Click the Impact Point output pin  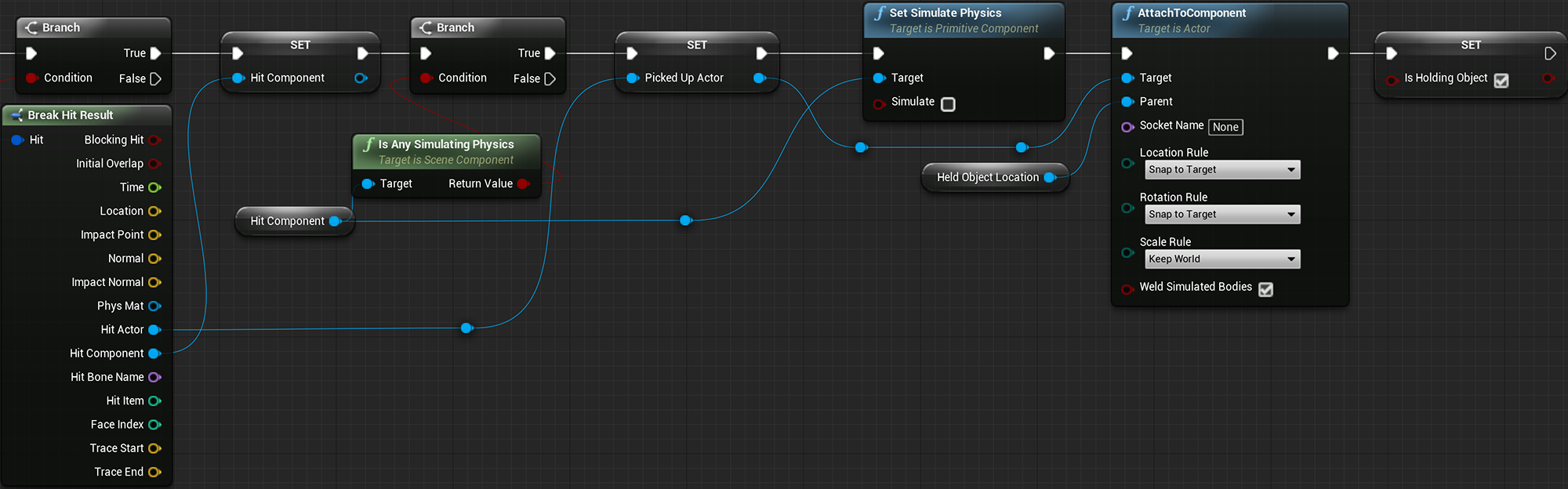click(x=154, y=235)
